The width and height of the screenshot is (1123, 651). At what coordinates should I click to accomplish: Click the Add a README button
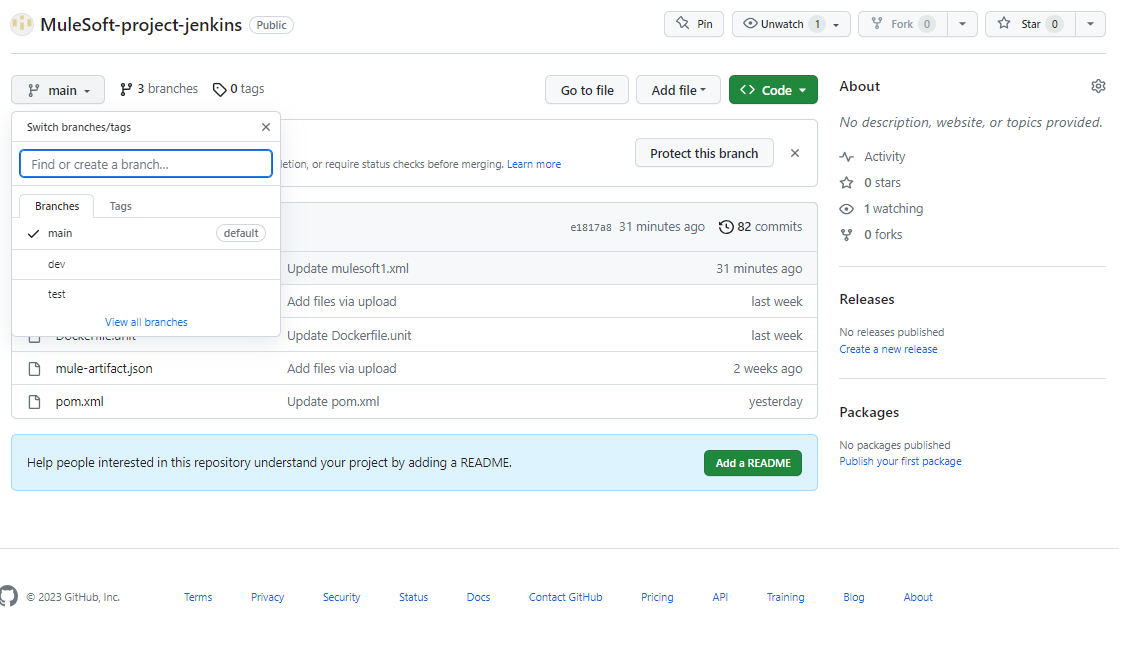point(753,463)
